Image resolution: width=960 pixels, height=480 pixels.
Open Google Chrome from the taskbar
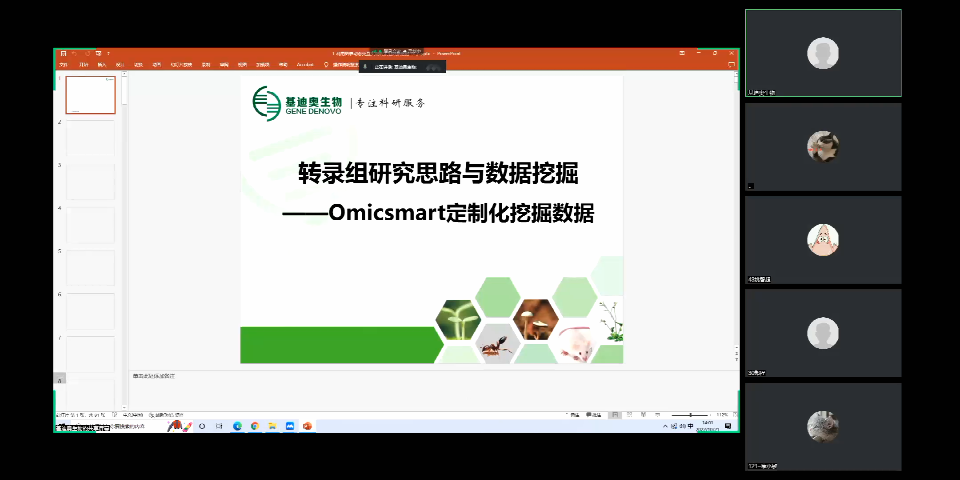pyautogui.click(x=255, y=426)
